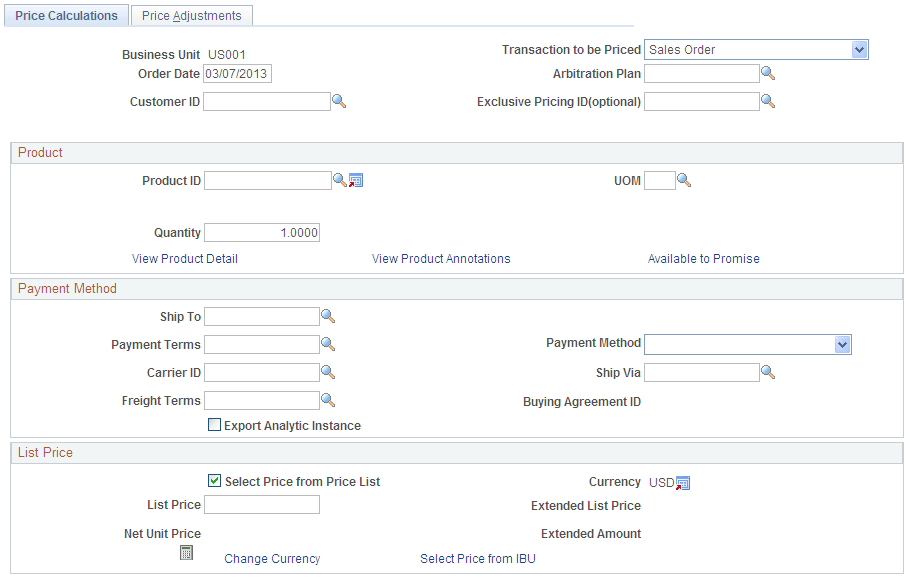This screenshot has width=910, height=578.
Task: Open the Carrier ID lookup
Action: [328, 372]
